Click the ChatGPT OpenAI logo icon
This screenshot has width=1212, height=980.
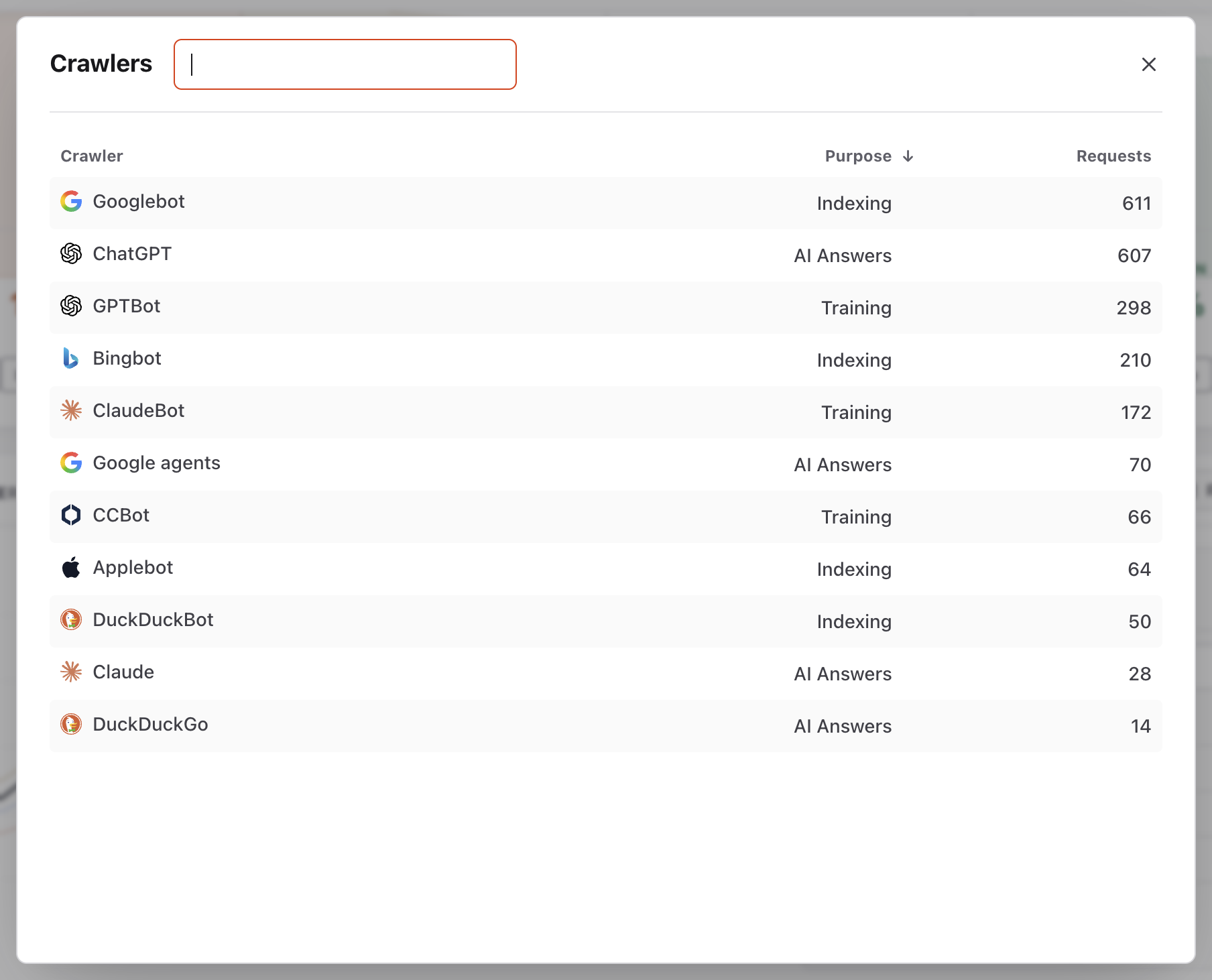pos(71,253)
